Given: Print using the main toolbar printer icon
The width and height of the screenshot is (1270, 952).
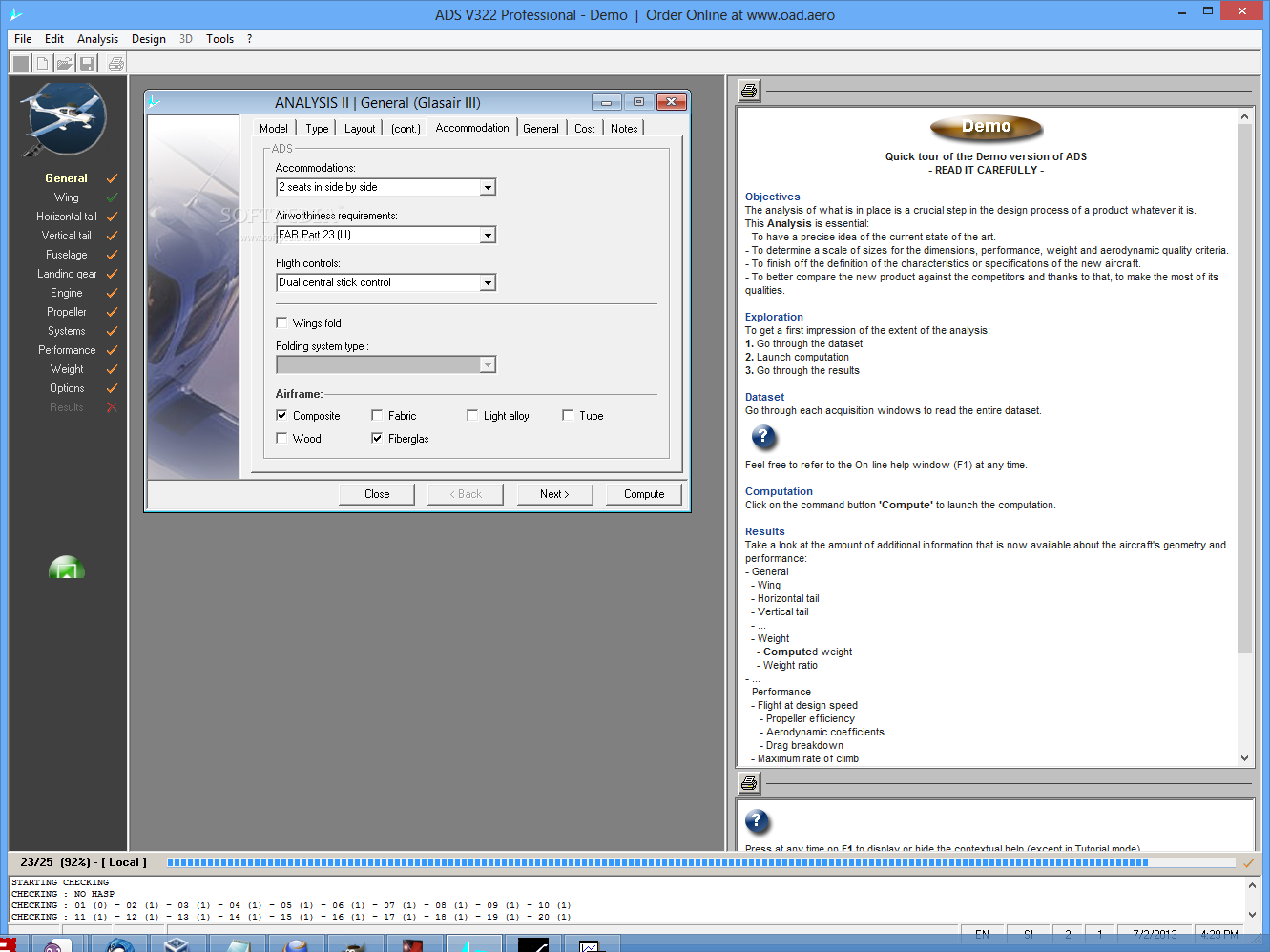Looking at the screenshot, I should (115, 64).
